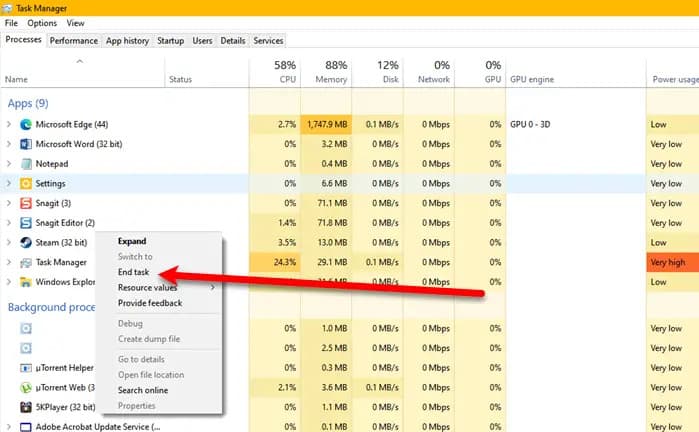Image resolution: width=699 pixels, height=432 pixels.
Task: Choose Search online in context menu
Action: pos(143,390)
